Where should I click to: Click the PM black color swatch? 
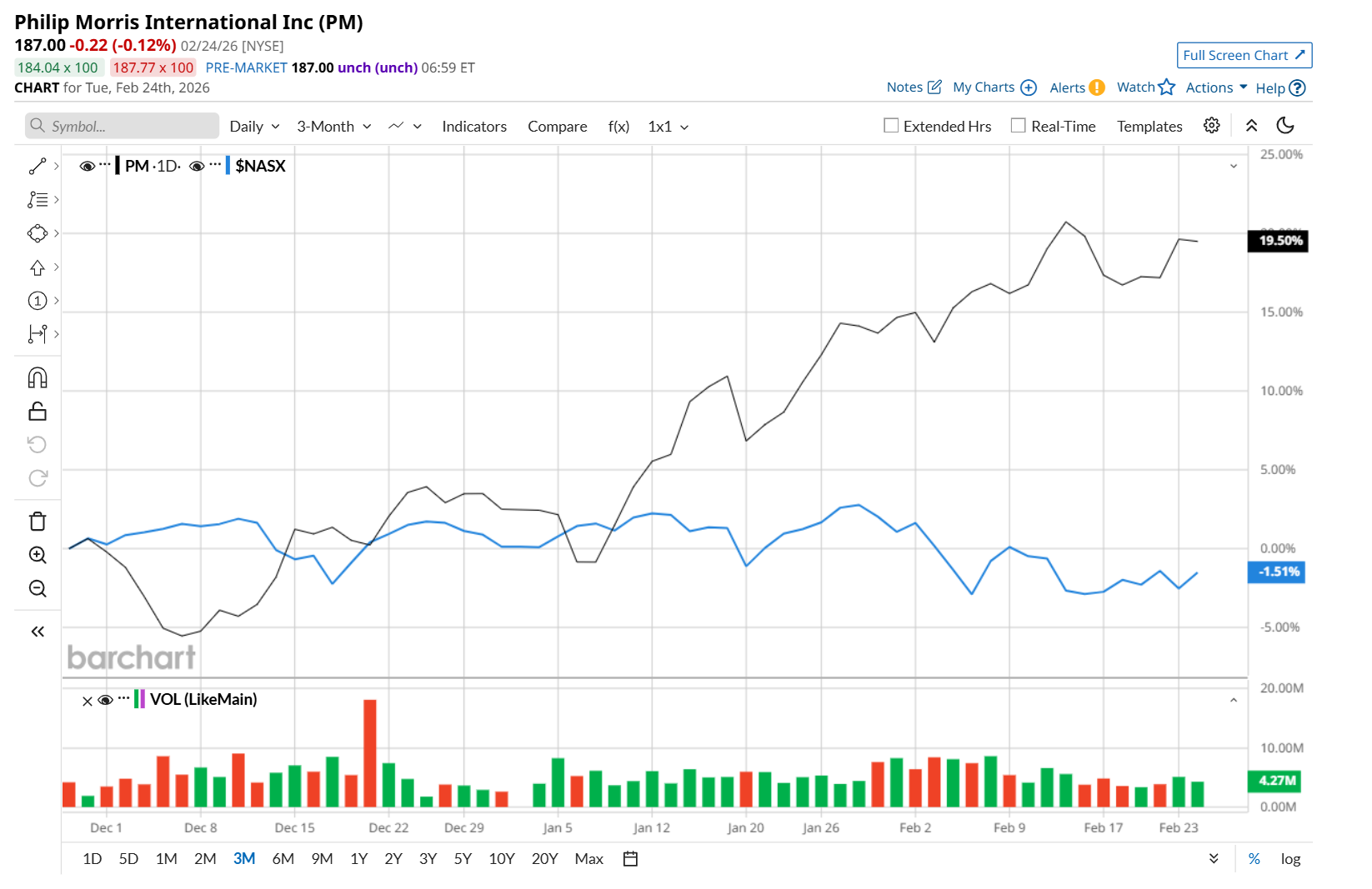coord(118,166)
